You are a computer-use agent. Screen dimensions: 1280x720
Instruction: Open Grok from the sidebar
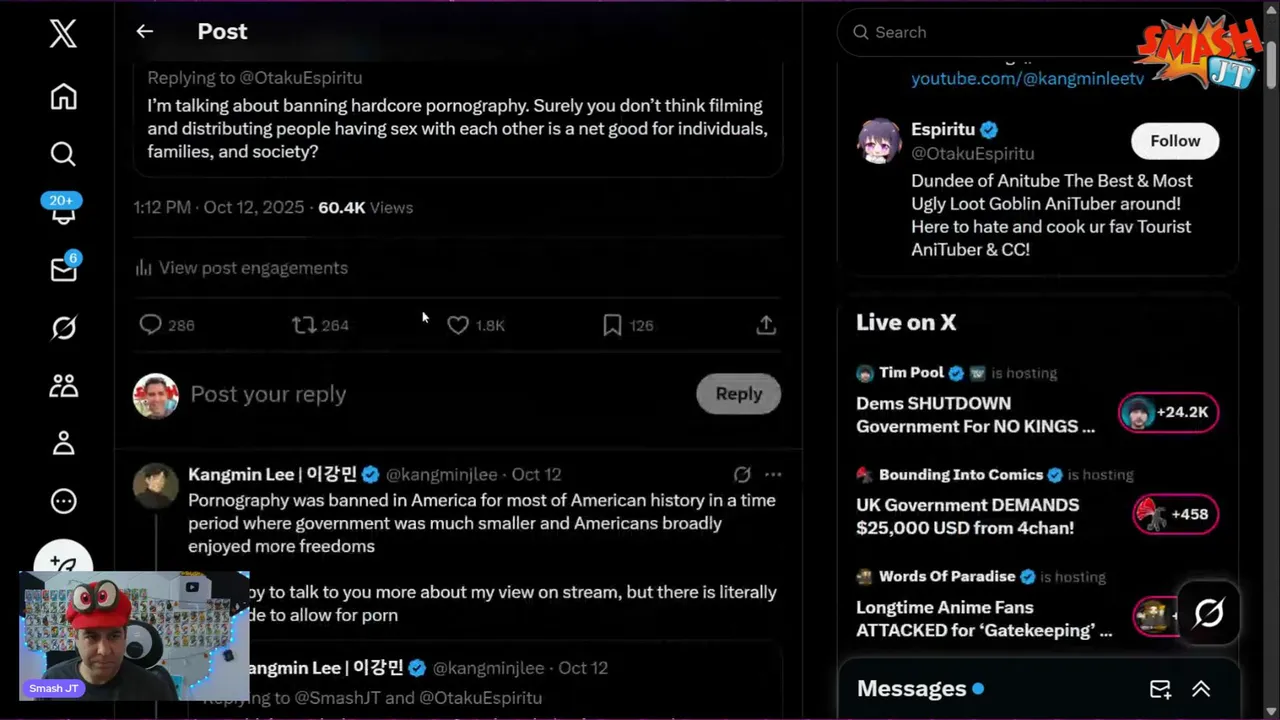pyautogui.click(x=63, y=328)
